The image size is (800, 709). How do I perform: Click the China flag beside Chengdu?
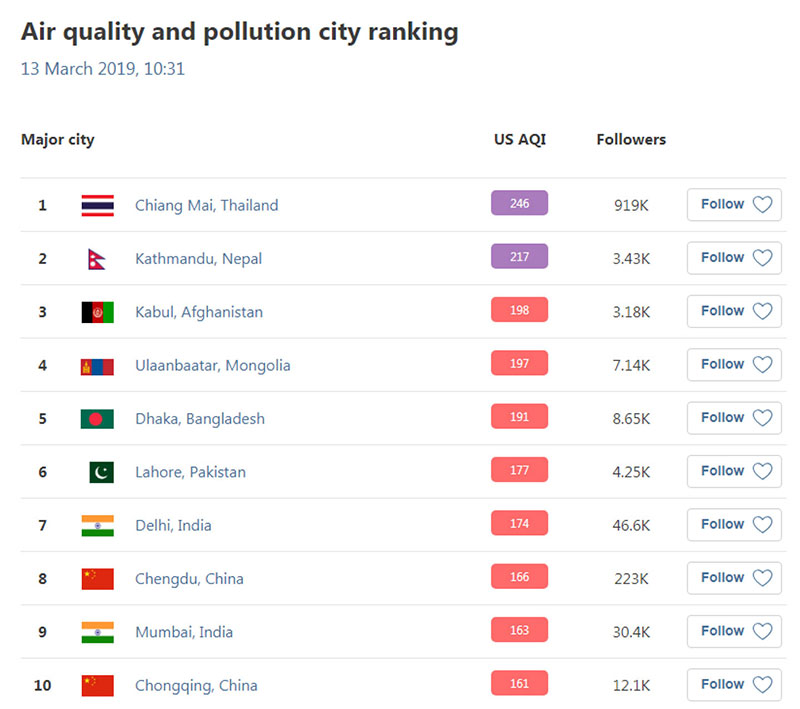(97, 579)
